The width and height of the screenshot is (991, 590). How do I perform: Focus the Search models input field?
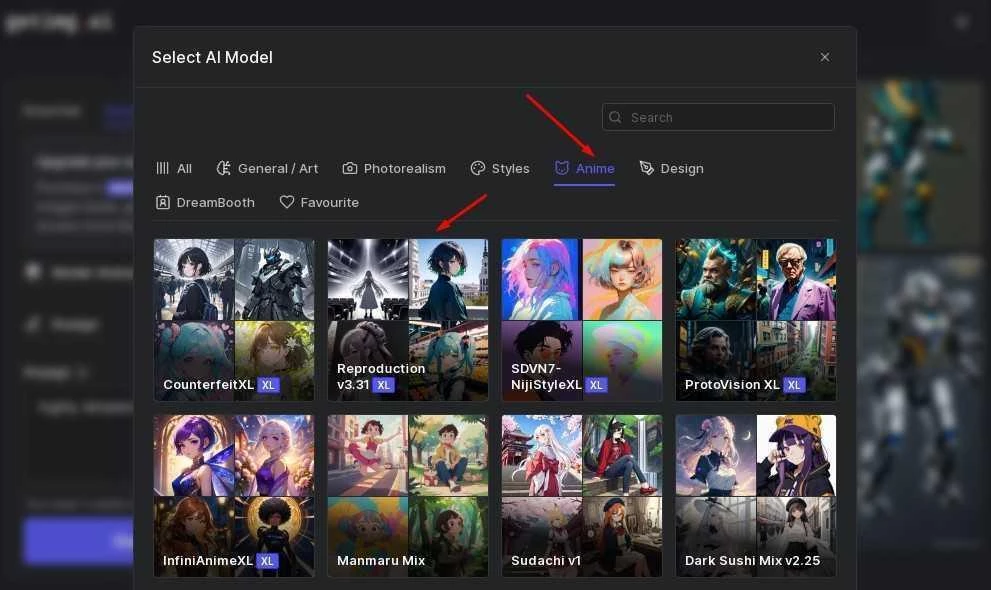click(718, 117)
